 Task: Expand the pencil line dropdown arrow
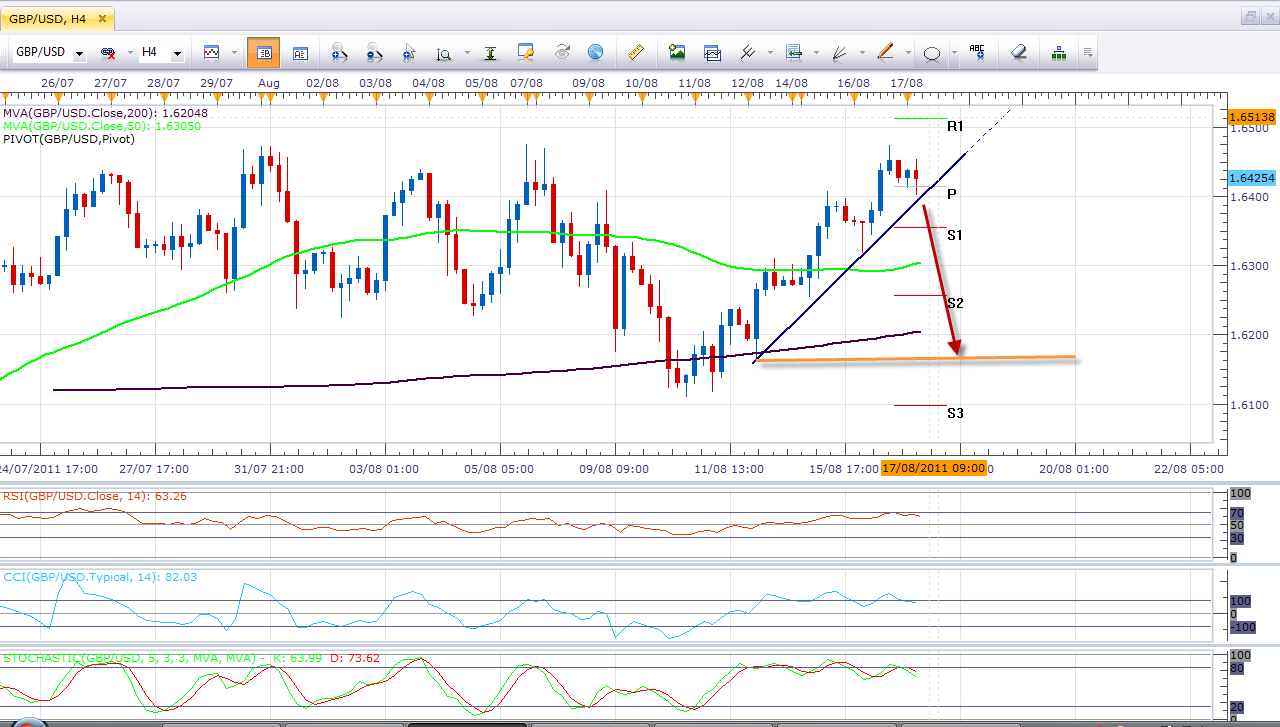pyautogui.click(x=908, y=53)
